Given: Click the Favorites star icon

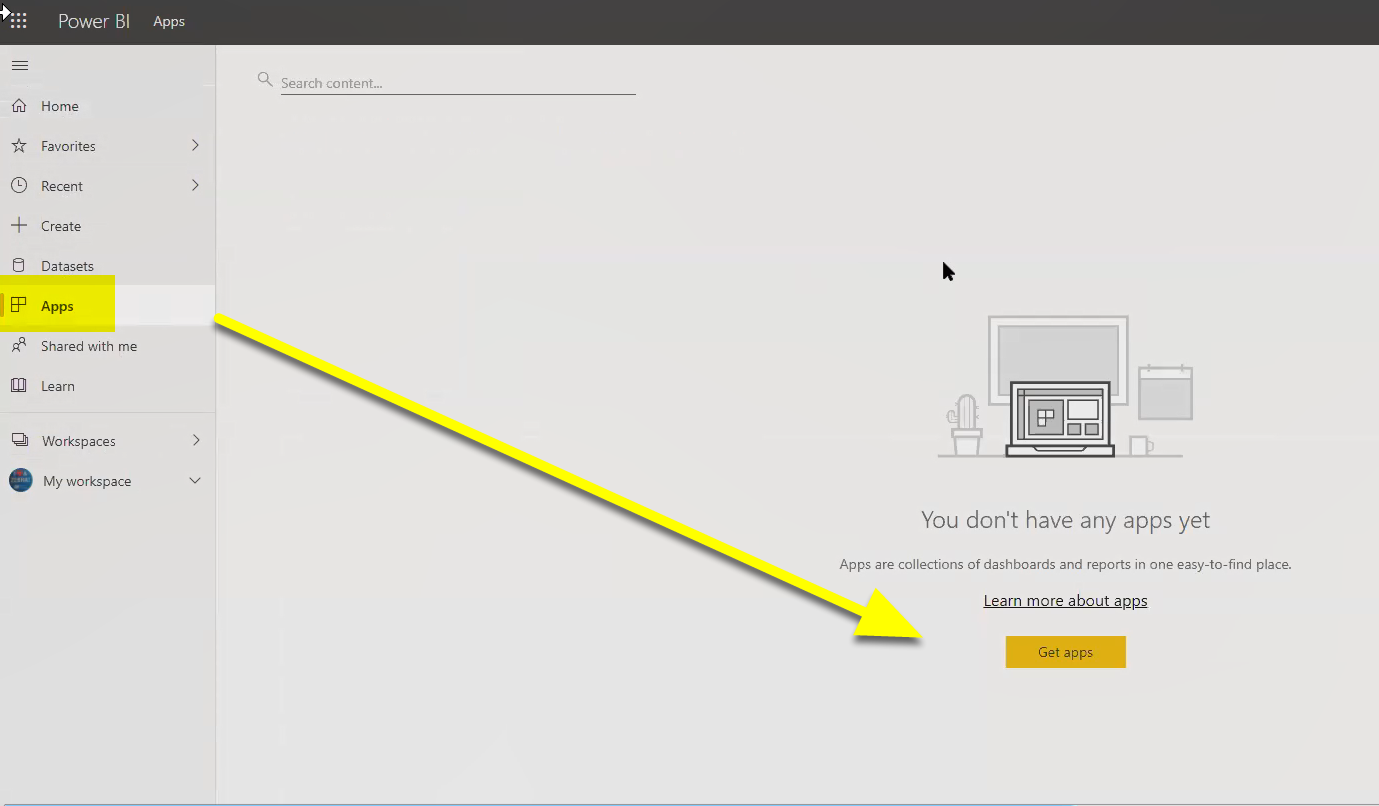Looking at the screenshot, I should click(19, 146).
